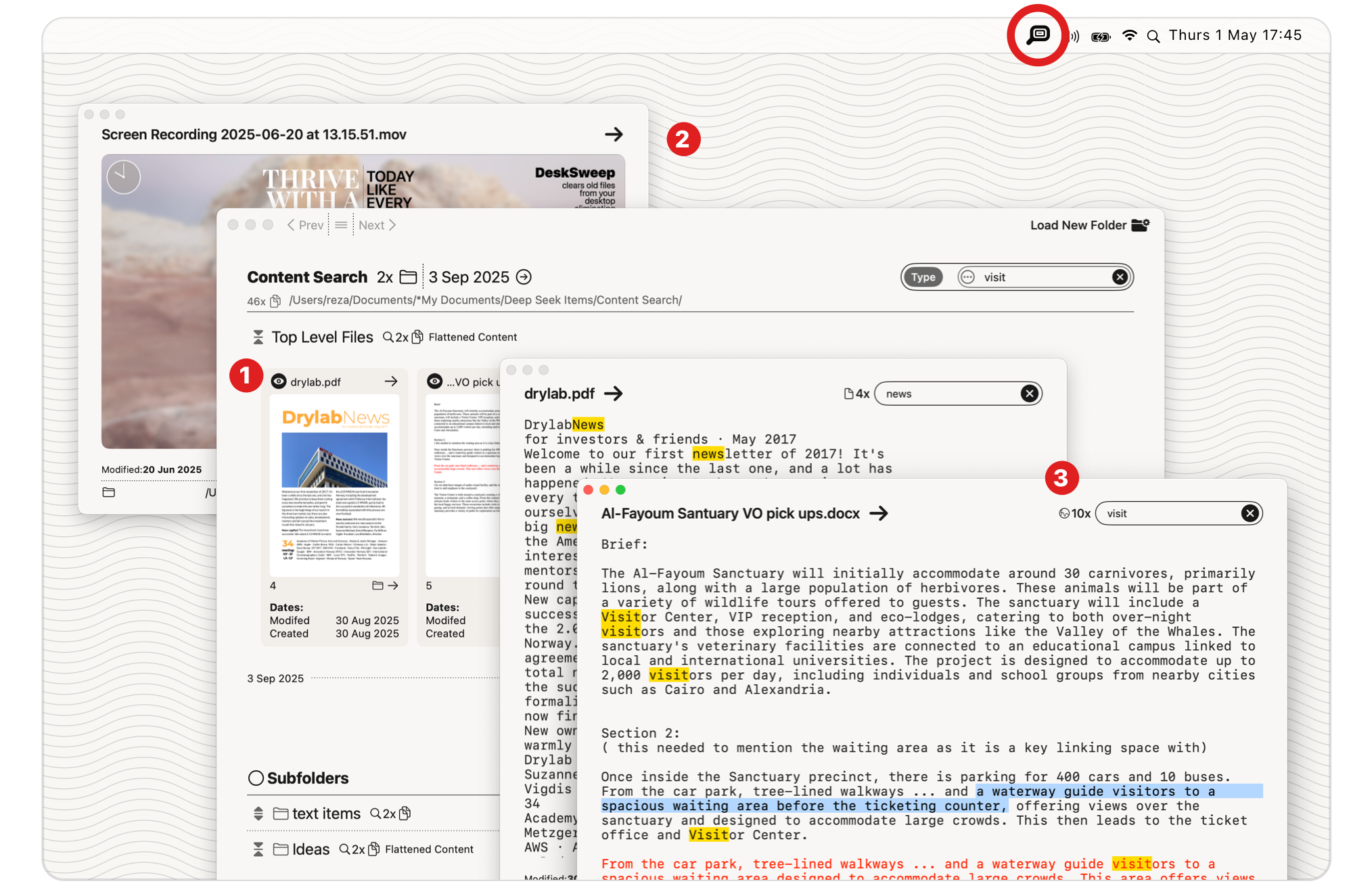Go to Prev in main window toolbar
The height and width of the screenshot is (896, 1353).
pyautogui.click(x=305, y=225)
